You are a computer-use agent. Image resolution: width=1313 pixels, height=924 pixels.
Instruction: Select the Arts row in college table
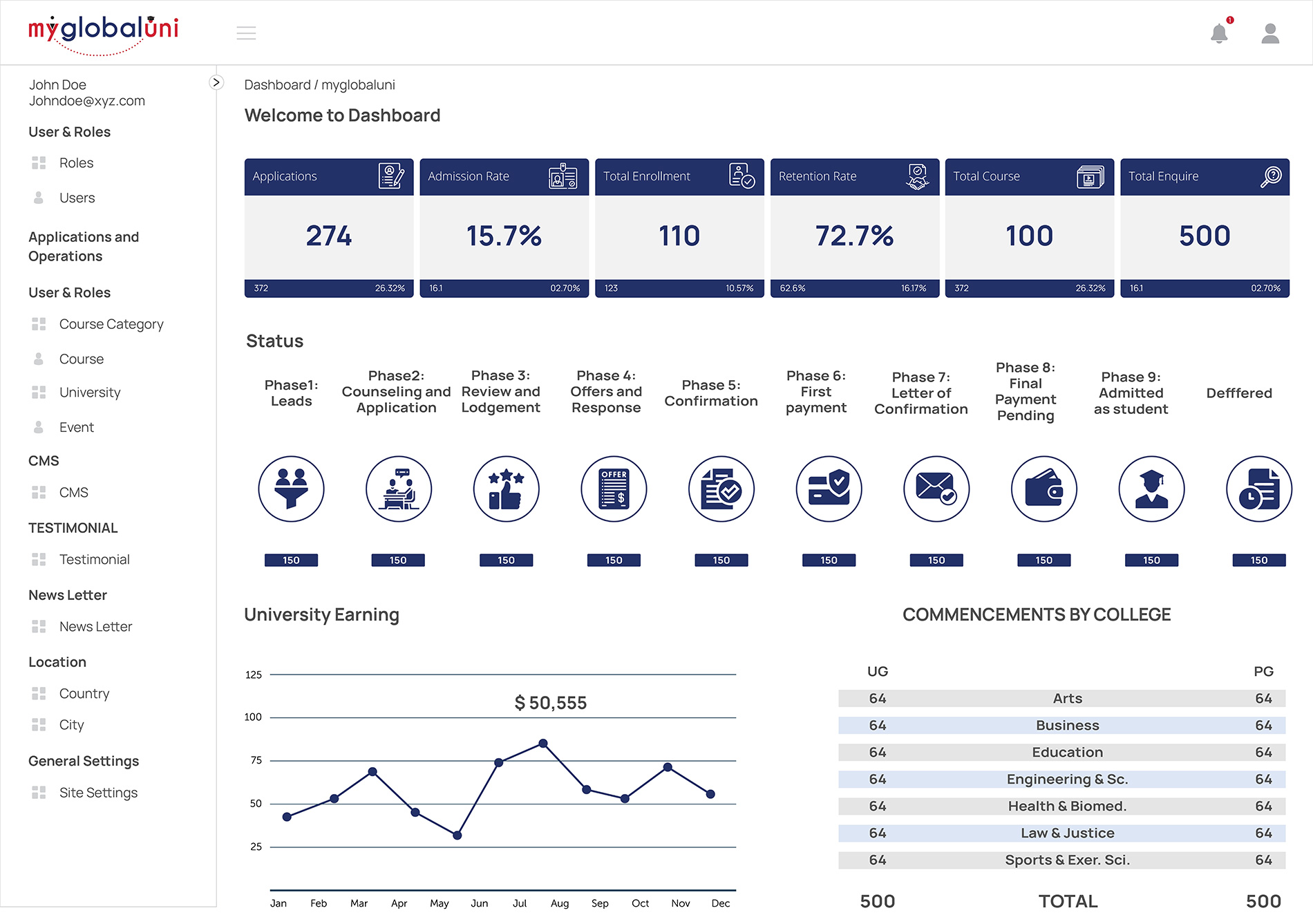tap(1062, 699)
